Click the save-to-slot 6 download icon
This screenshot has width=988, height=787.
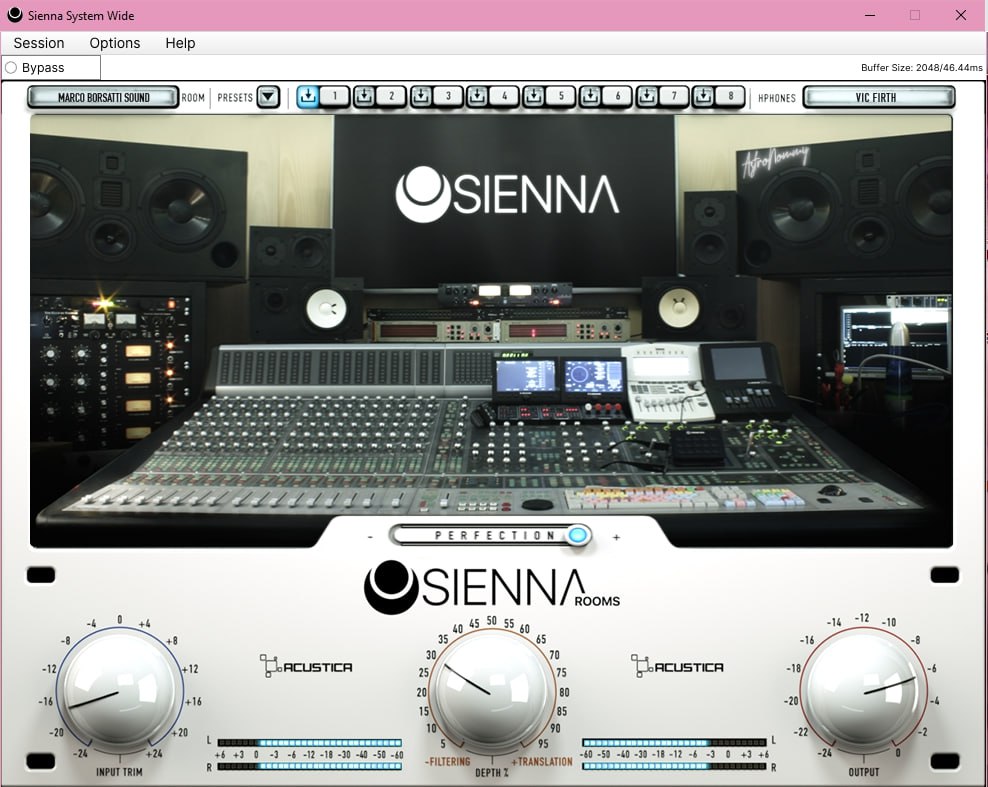click(590, 96)
